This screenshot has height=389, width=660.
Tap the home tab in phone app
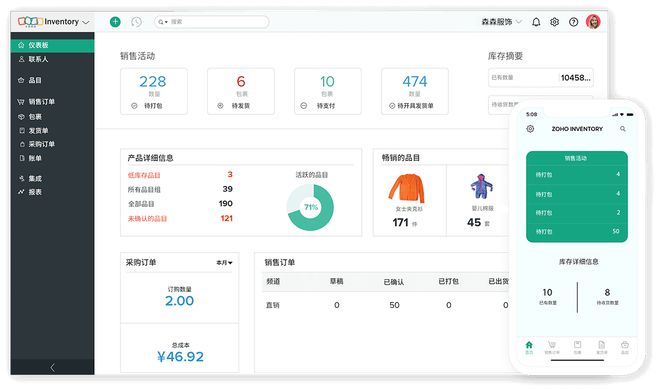[x=529, y=347]
